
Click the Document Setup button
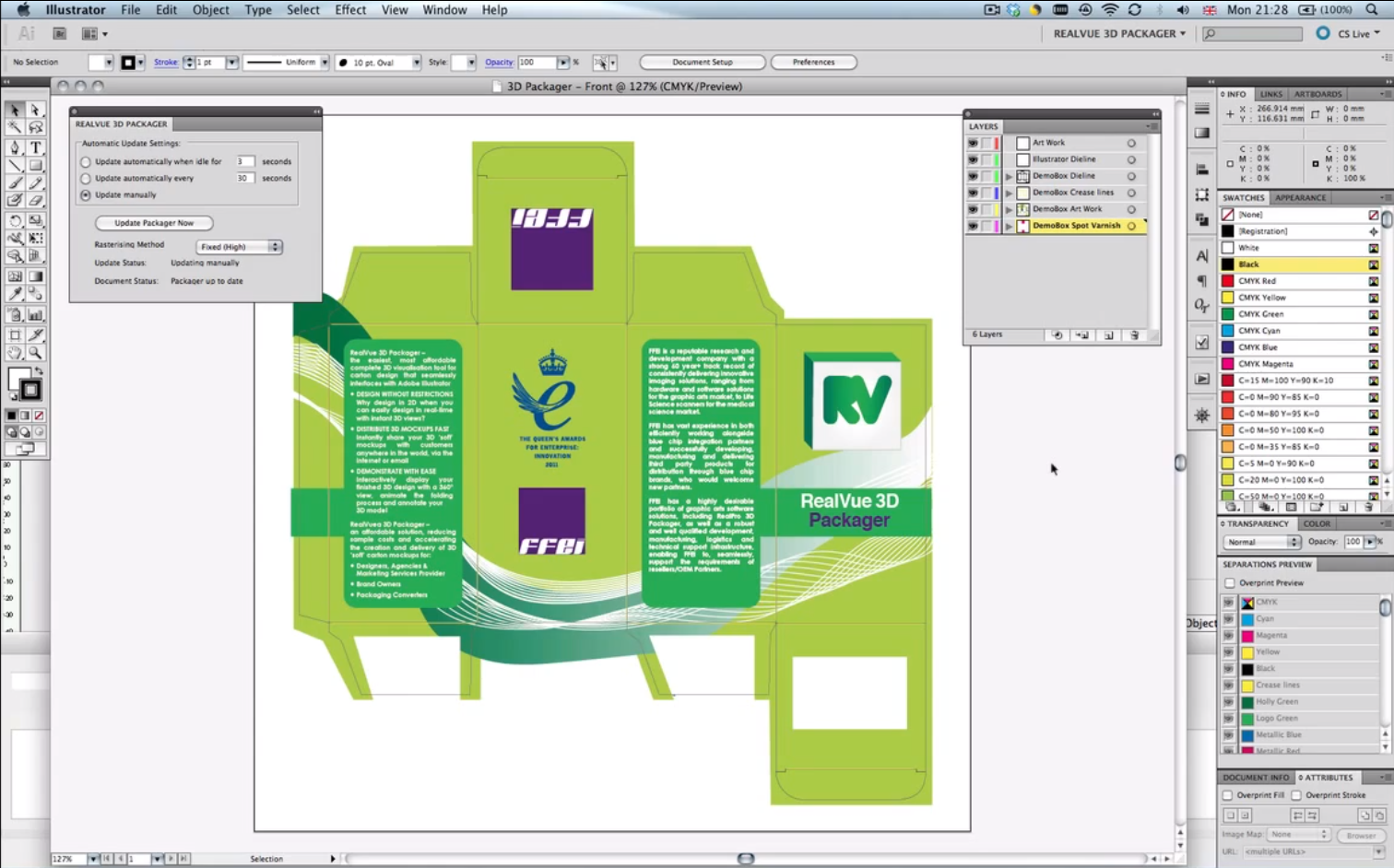[703, 63]
